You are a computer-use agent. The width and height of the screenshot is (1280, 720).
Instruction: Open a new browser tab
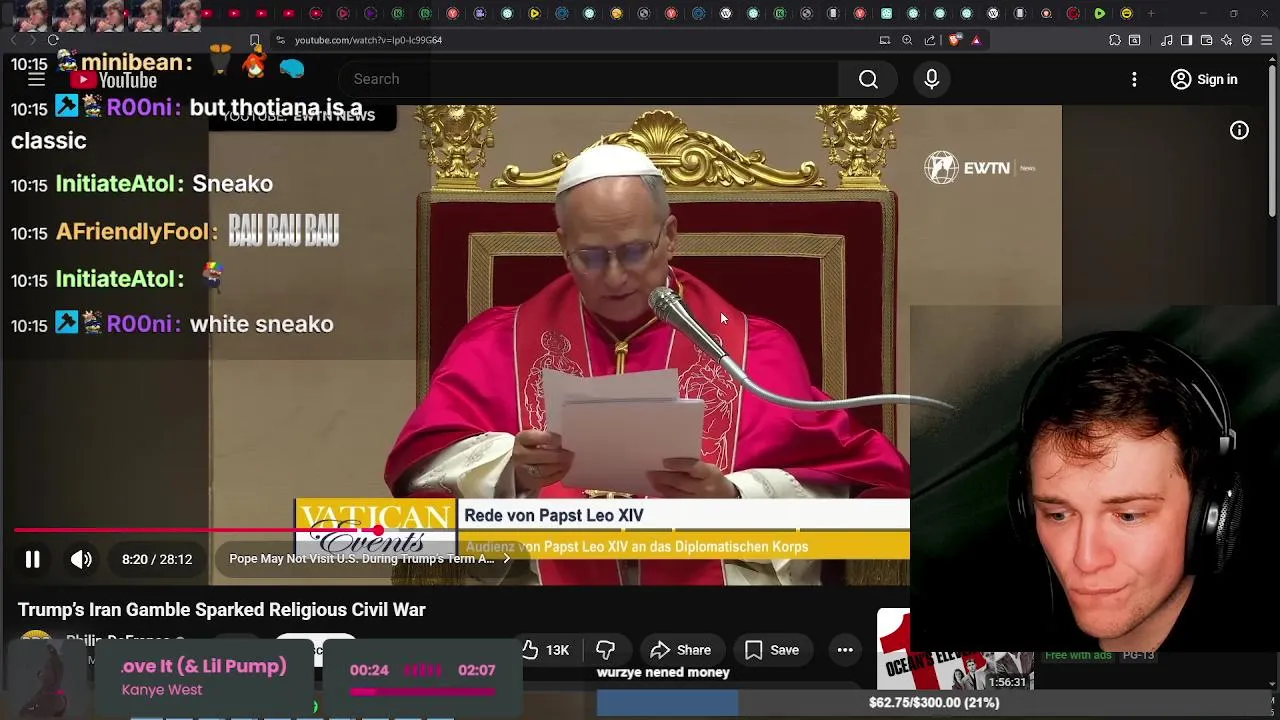pyautogui.click(x=1151, y=14)
